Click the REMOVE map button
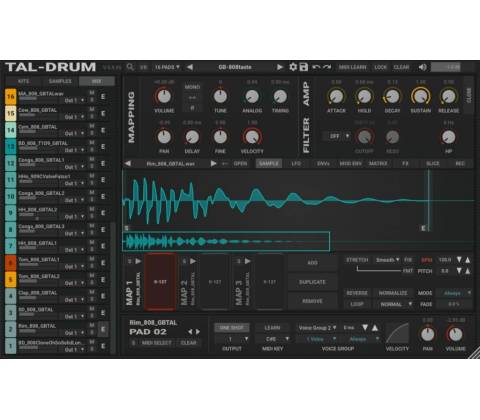 312,301
